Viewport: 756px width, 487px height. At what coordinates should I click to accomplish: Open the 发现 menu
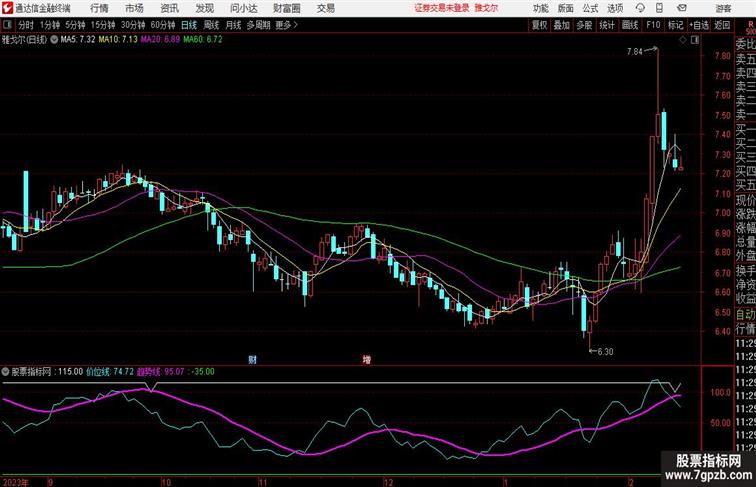(x=204, y=8)
